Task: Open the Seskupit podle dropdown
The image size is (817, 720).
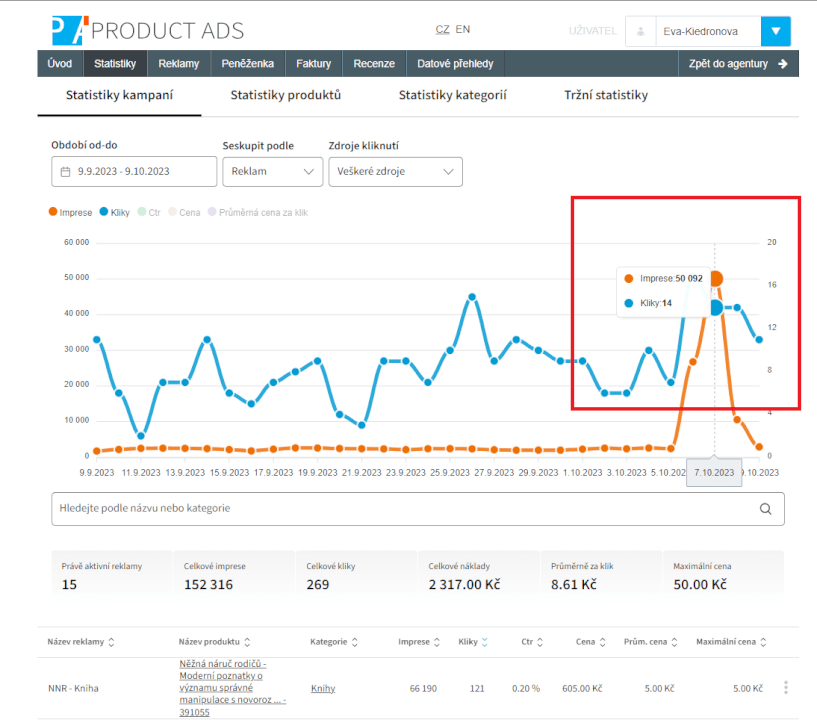Action: click(x=271, y=172)
